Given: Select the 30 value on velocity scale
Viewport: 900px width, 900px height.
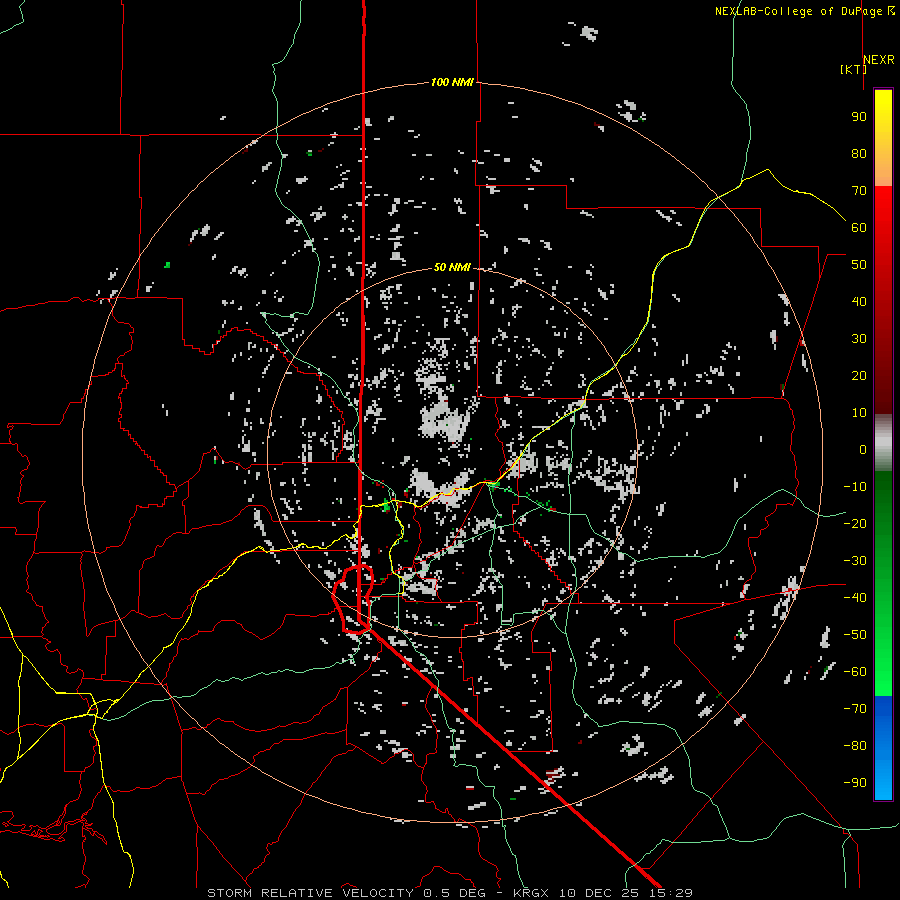Looking at the screenshot, I should tap(859, 339).
